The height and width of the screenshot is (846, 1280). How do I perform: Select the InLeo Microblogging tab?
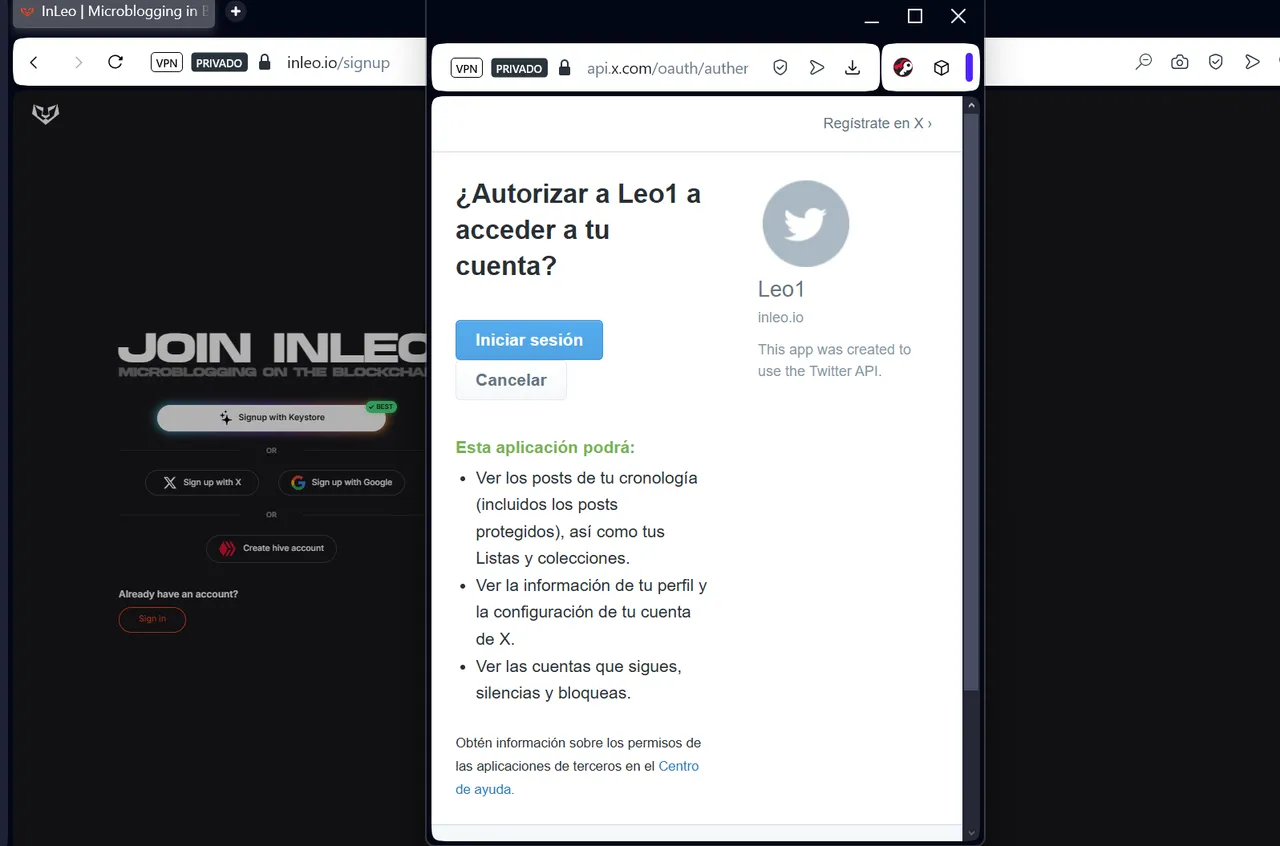point(113,12)
